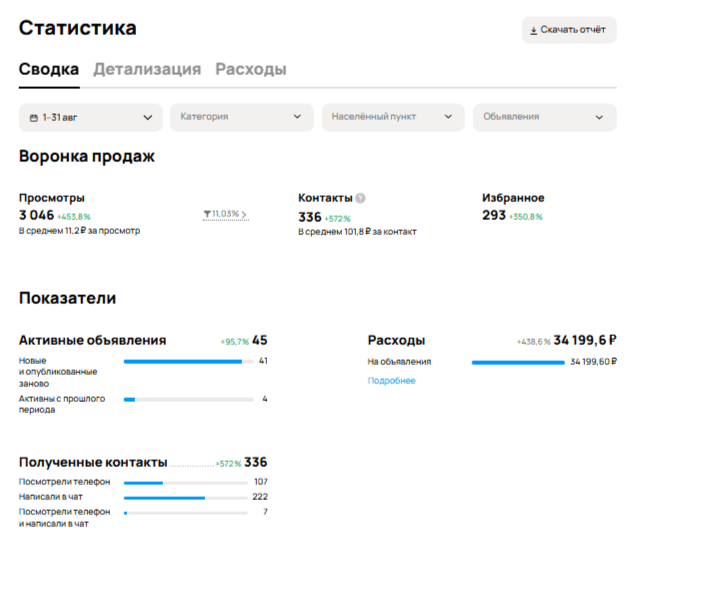Click the +350,8% favorites growth figure
Screen dimensions: 705x592
coord(526,217)
